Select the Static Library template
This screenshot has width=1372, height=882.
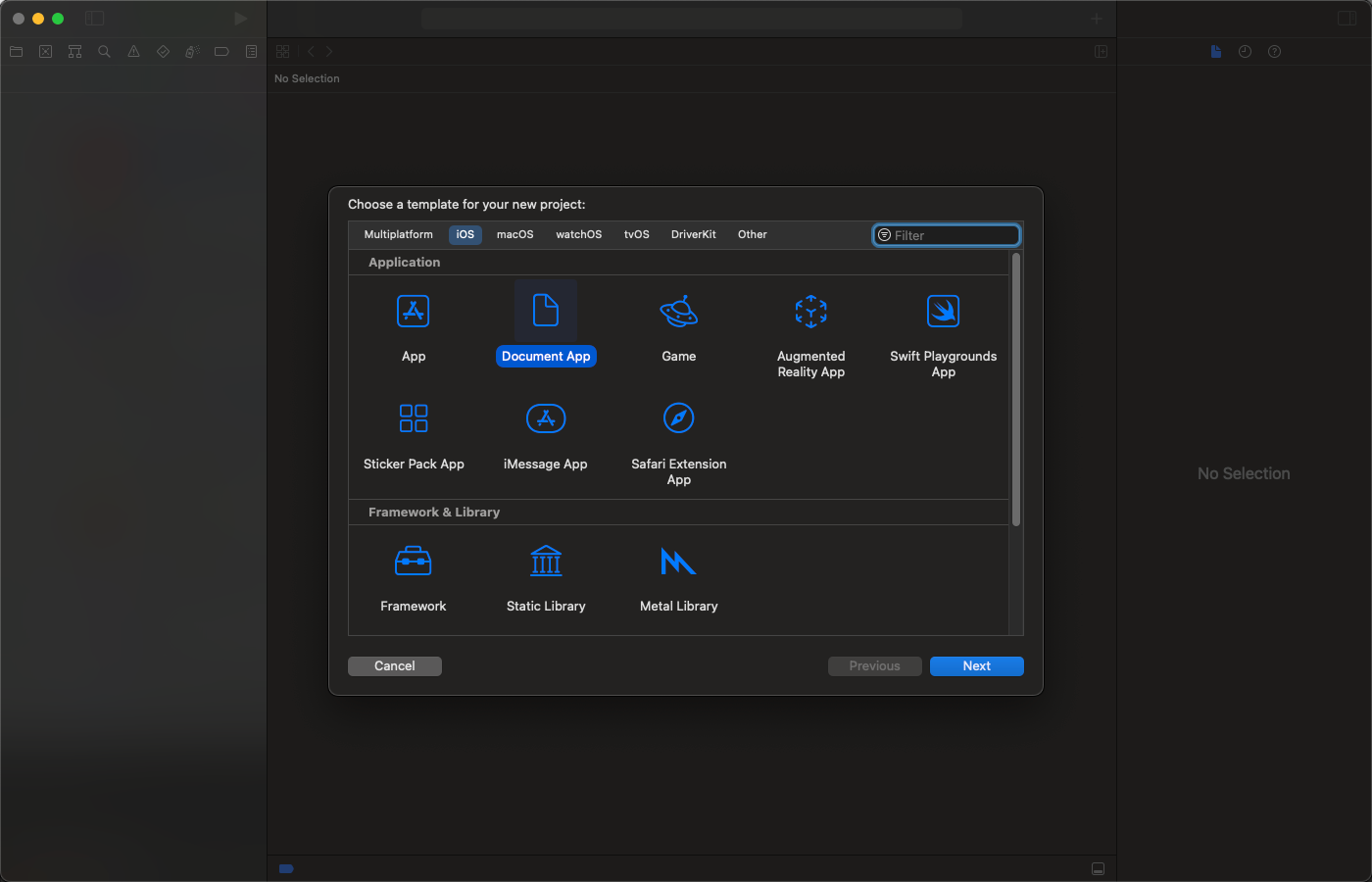point(546,578)
